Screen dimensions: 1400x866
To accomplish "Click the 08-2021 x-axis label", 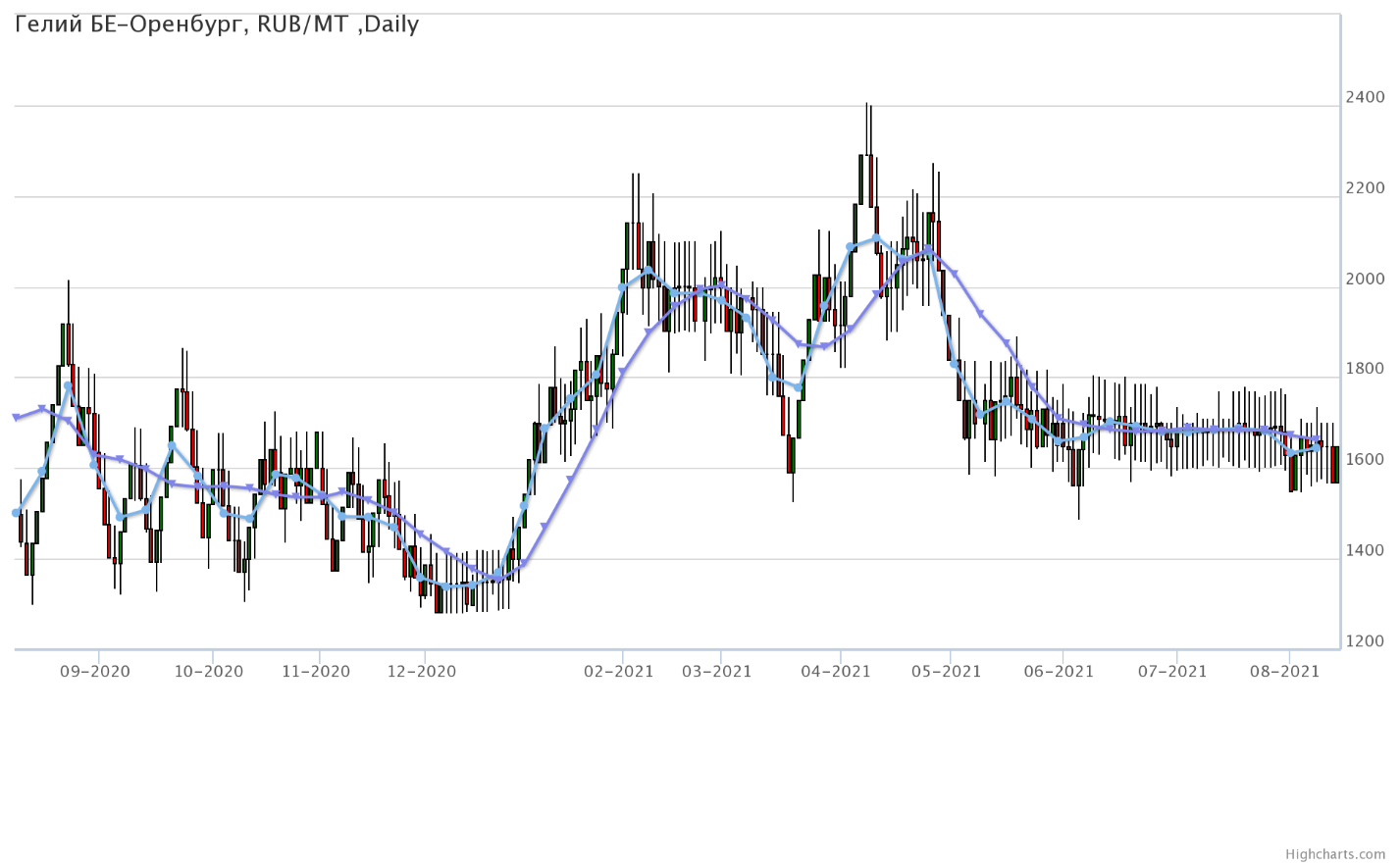I will tap(1284, 671).
